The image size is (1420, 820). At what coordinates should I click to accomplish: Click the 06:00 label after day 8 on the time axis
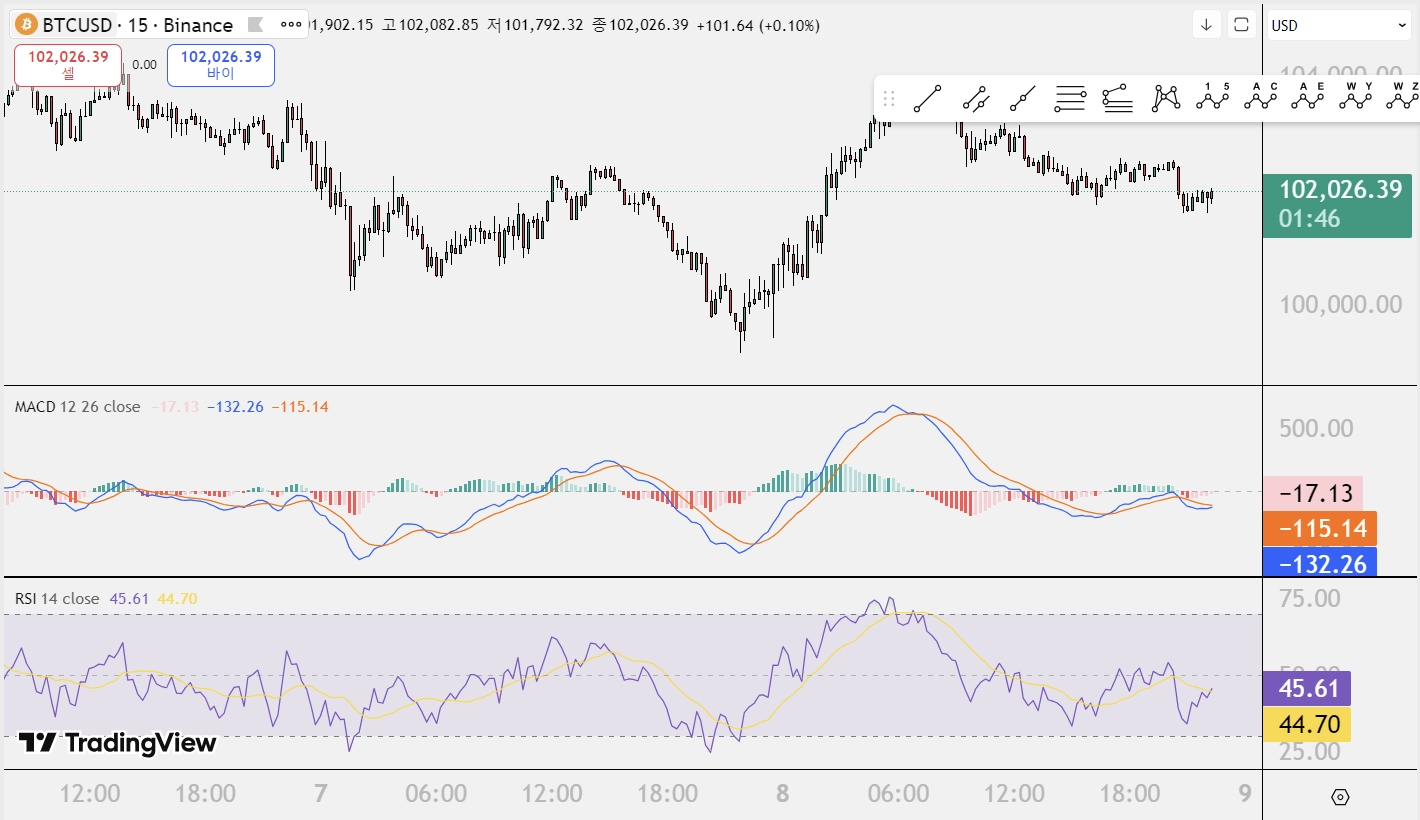[898, 794]
